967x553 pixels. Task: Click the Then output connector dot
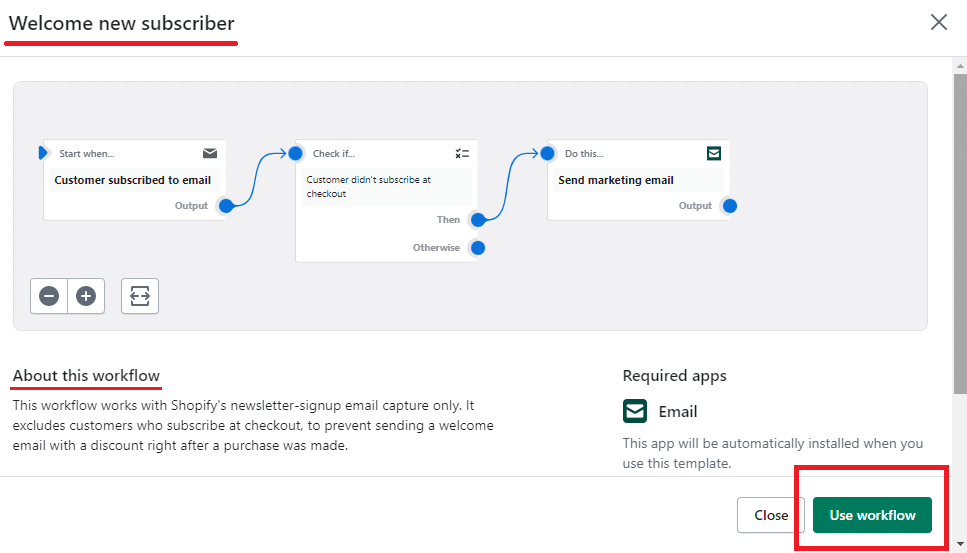click(x=478, y=220)
